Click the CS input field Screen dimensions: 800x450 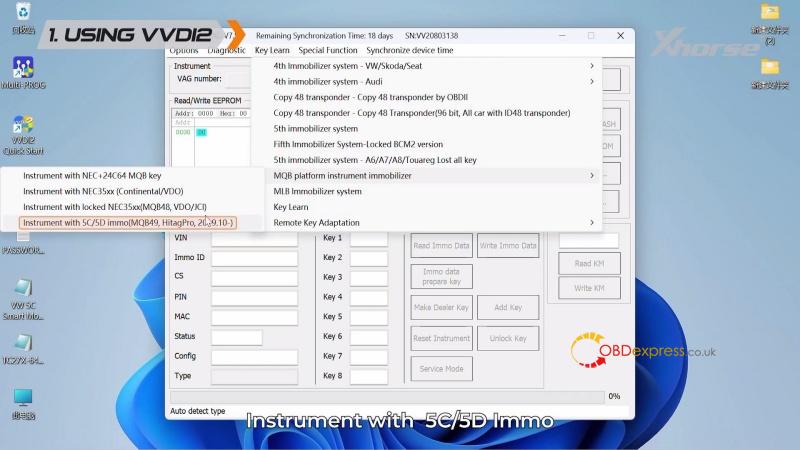click(255, 278)
